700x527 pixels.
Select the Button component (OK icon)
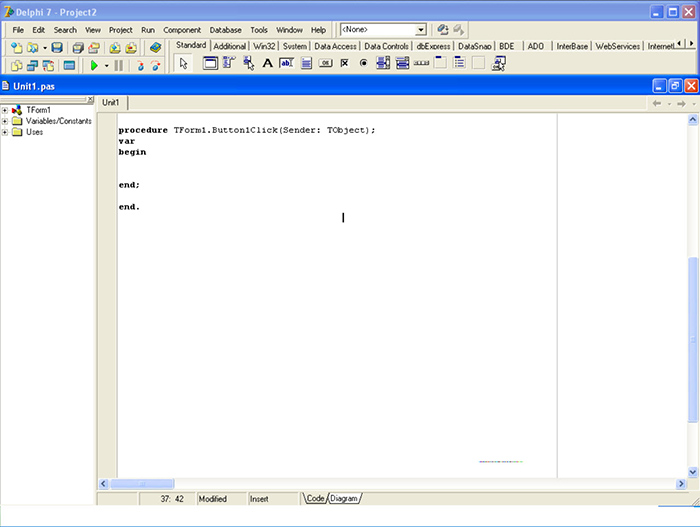coord(325,63)
